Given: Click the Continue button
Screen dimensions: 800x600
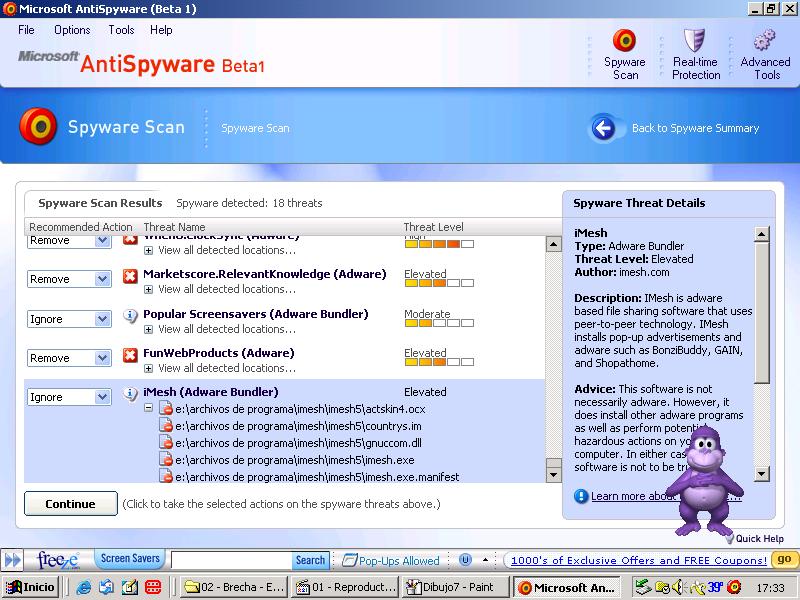Looking at the screenshot, I should [70, 504].
